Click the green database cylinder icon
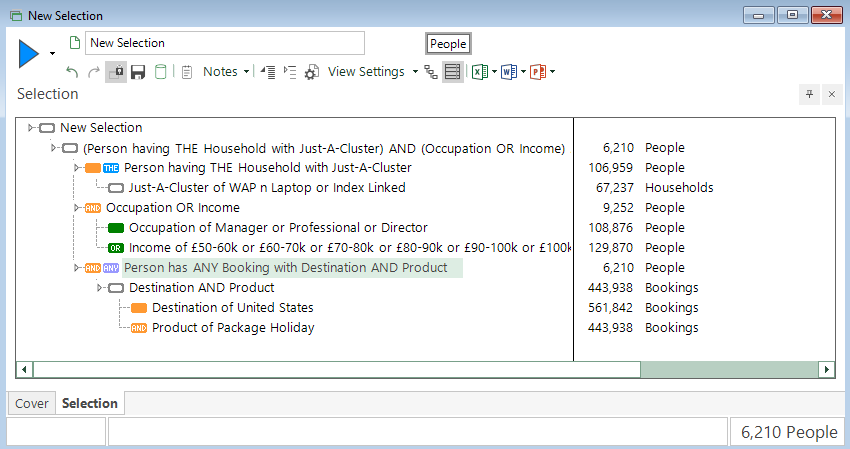The image size is (850, 449). point(160,72)
